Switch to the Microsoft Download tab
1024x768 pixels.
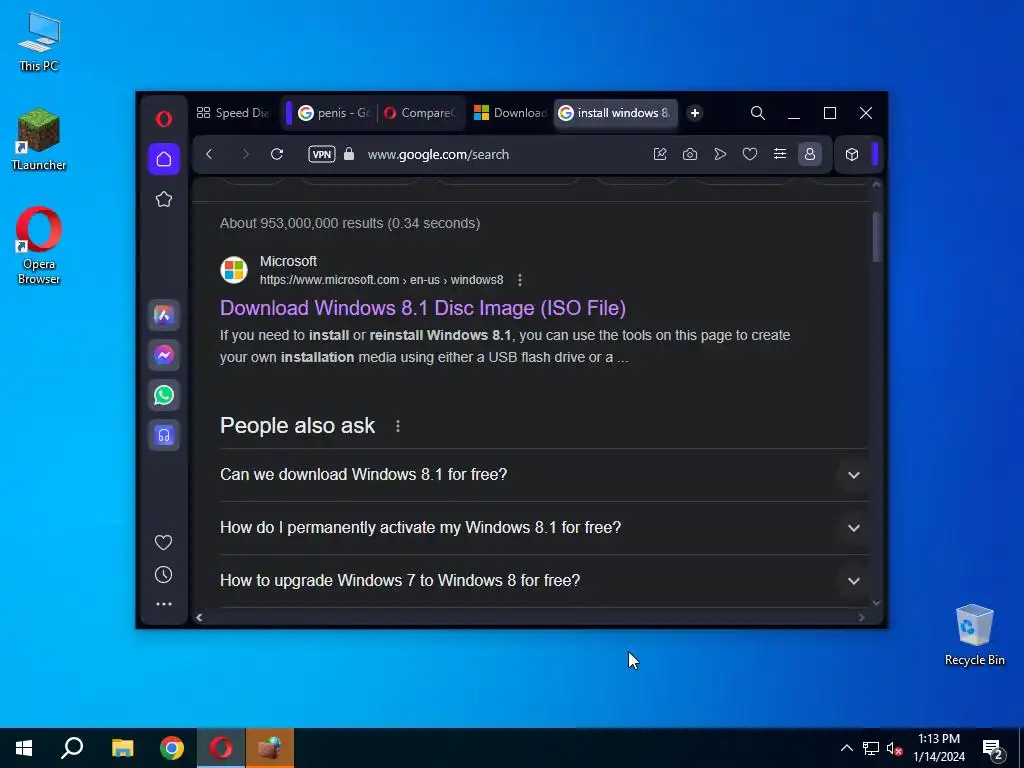click(510, 113)
